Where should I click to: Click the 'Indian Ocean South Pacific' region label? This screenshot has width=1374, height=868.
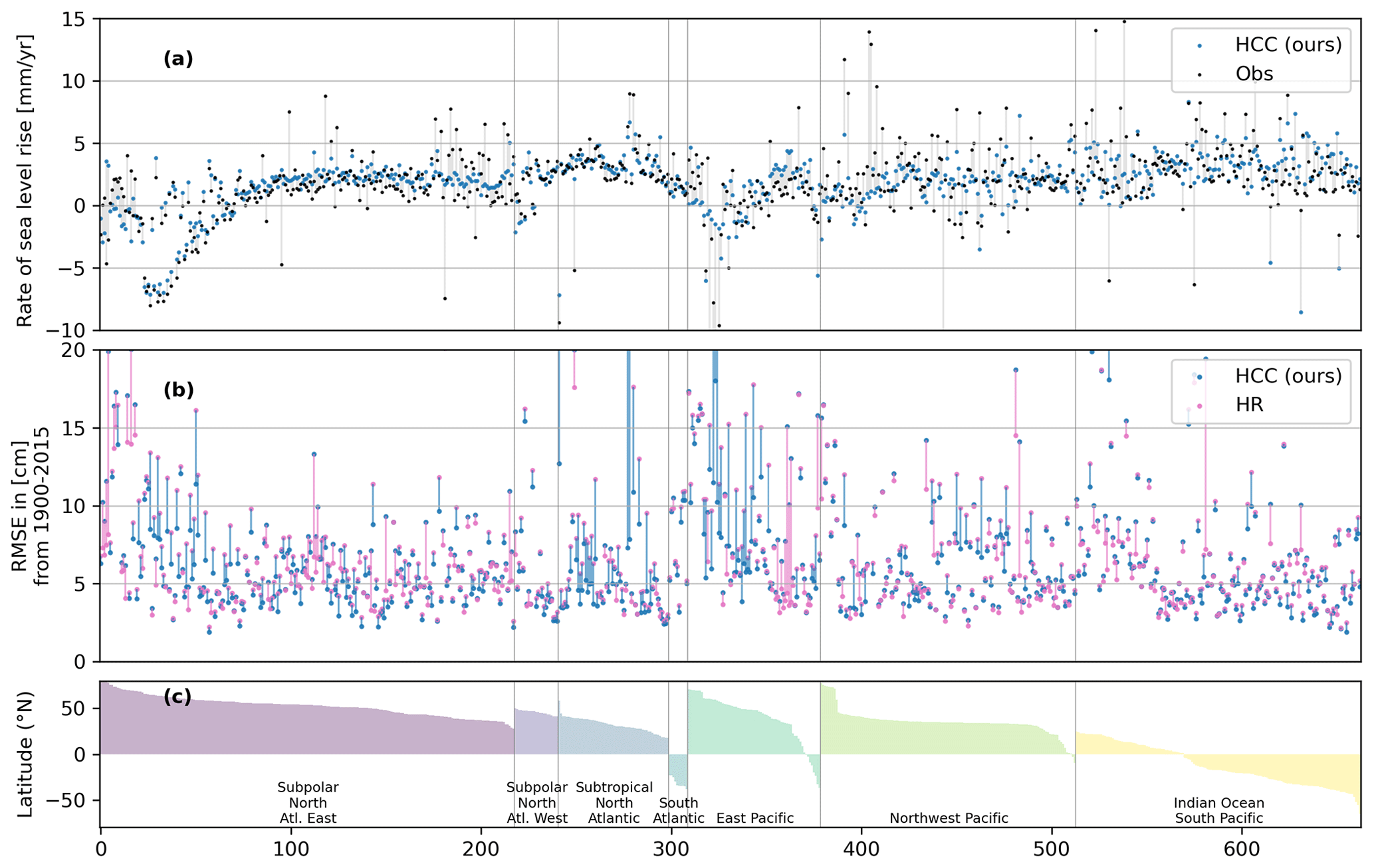tap(1218, 811)
